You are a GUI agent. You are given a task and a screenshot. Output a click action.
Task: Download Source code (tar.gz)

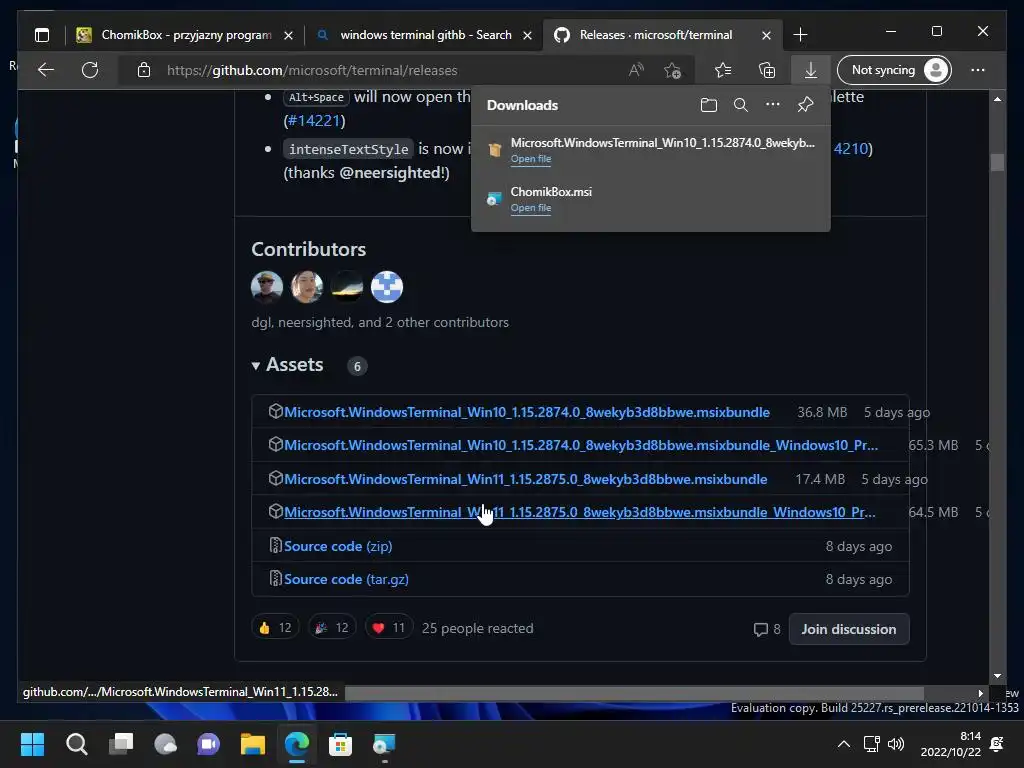pyautogui.click(x=346, y=579)
